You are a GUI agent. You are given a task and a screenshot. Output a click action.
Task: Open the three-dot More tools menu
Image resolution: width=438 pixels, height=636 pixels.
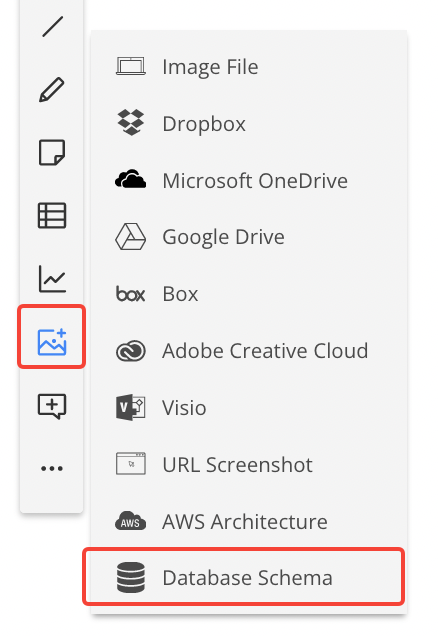point(52,468)
